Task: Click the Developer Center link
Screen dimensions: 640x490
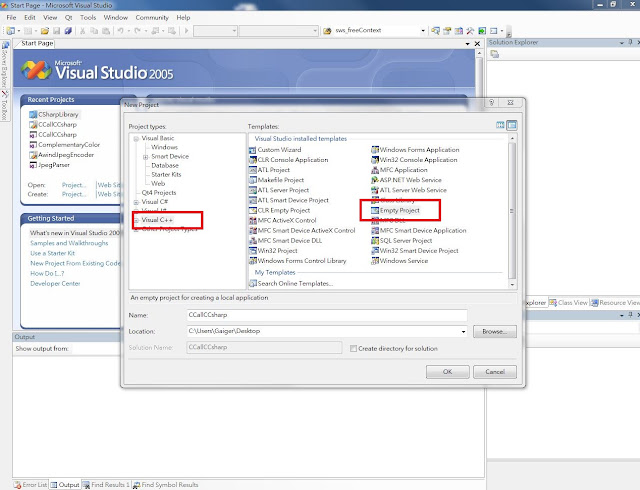Action: click(55, 283)
